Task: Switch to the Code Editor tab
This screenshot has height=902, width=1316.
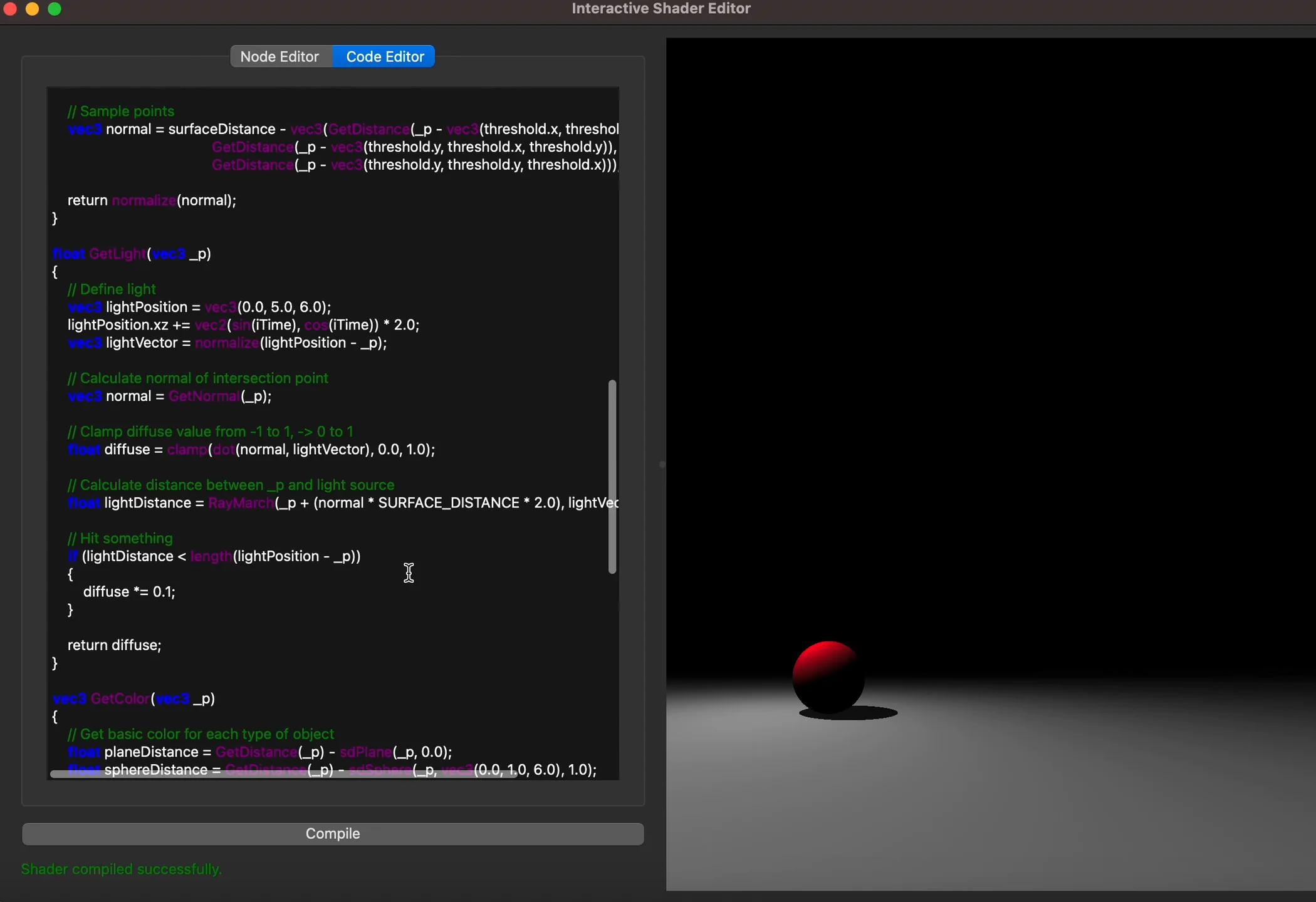Action: 384,56
